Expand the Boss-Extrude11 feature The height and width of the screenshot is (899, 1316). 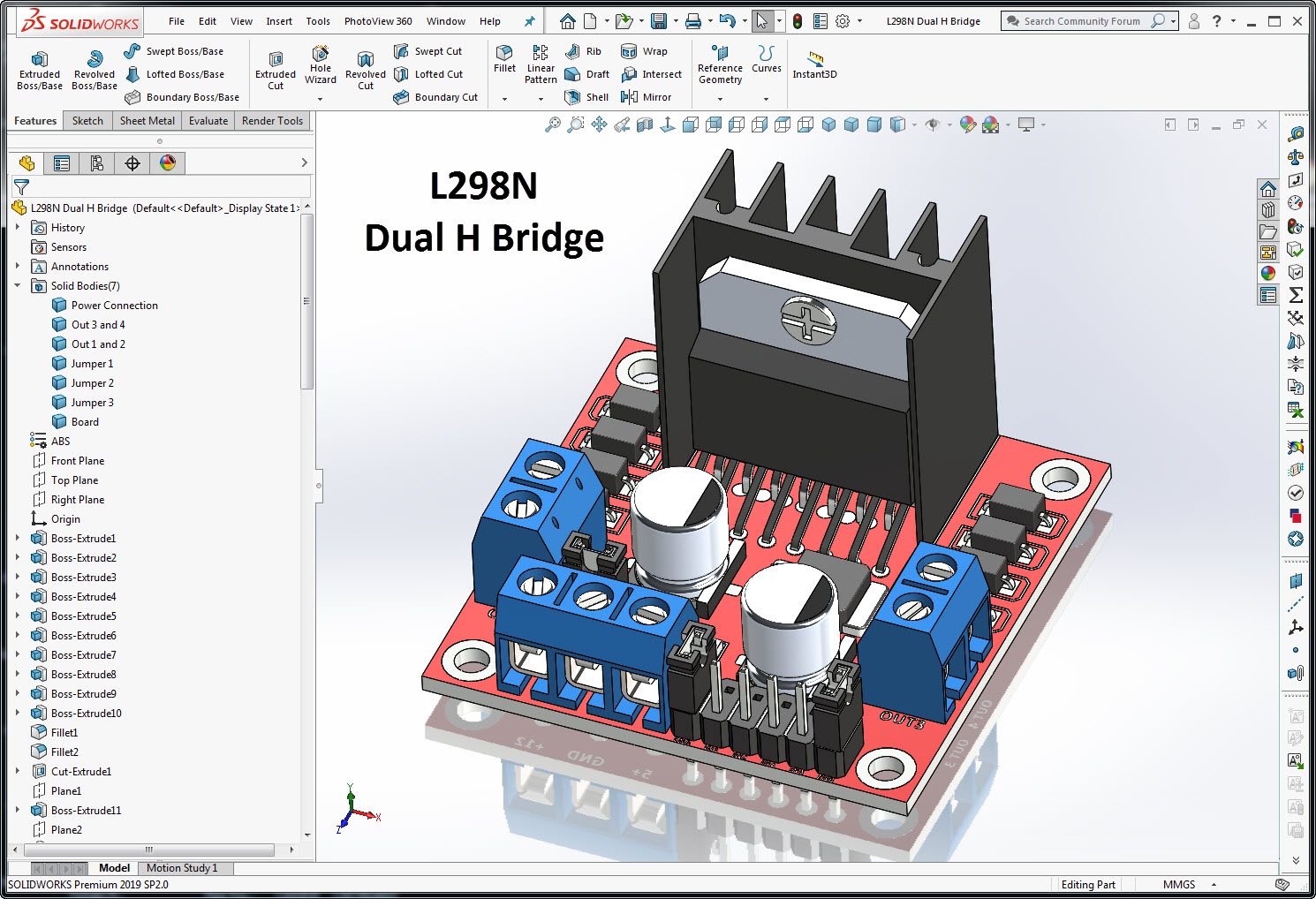(x=18, y=810)
